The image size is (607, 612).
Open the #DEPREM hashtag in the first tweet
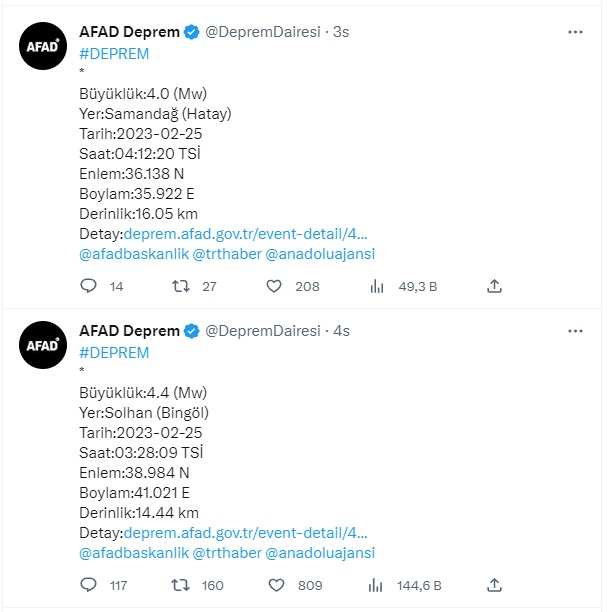113,53
